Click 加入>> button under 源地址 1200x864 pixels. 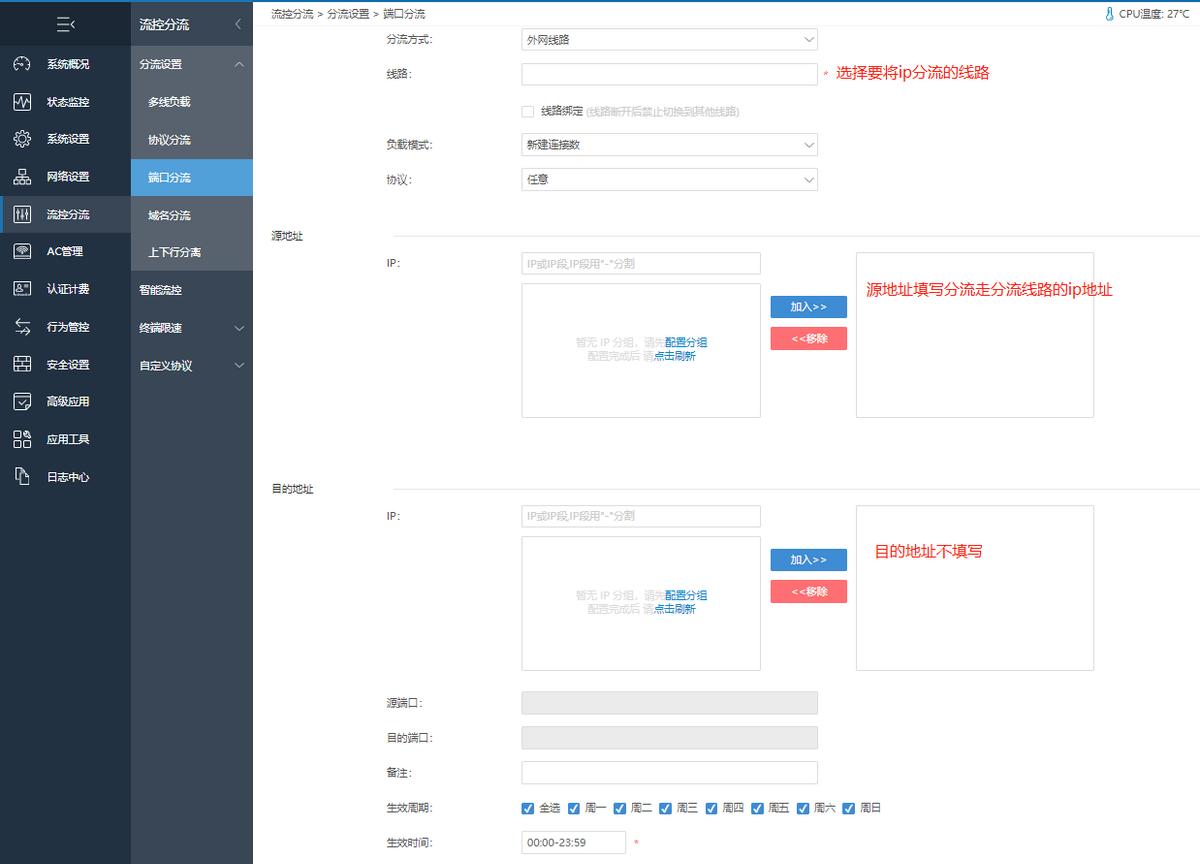coord(808,307)
